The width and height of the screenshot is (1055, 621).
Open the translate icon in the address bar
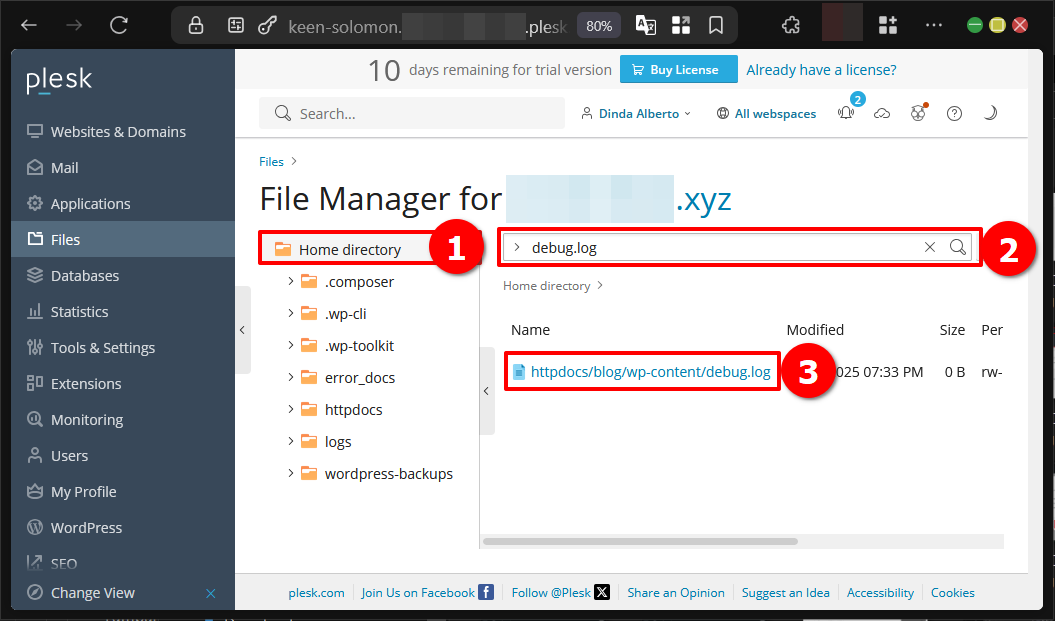coord(645,24)
